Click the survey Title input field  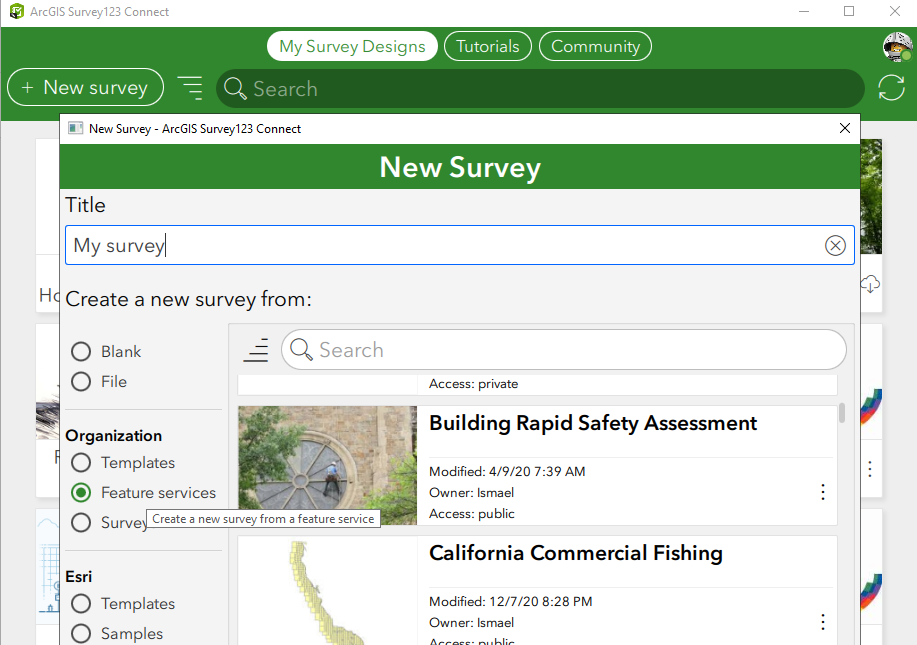440,246
